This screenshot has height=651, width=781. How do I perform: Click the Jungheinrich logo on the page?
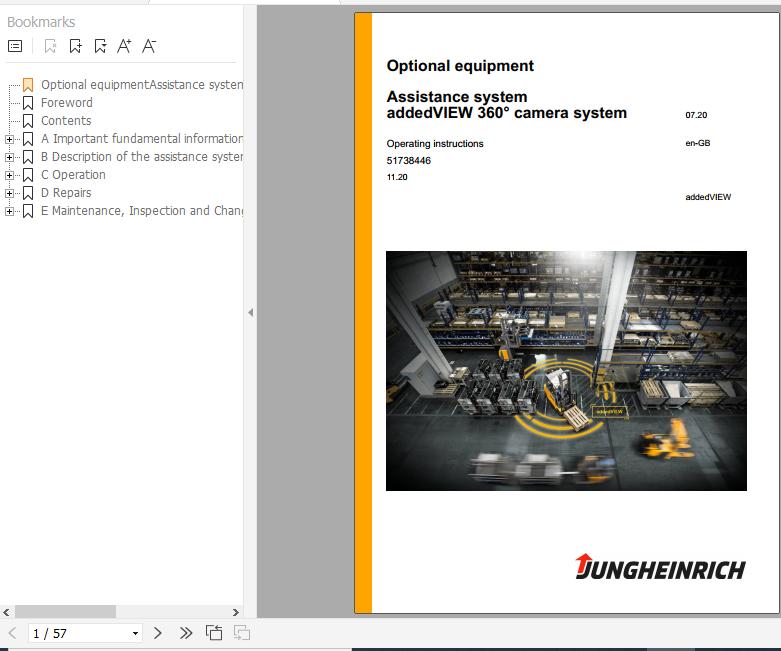[x=660, y=567]
